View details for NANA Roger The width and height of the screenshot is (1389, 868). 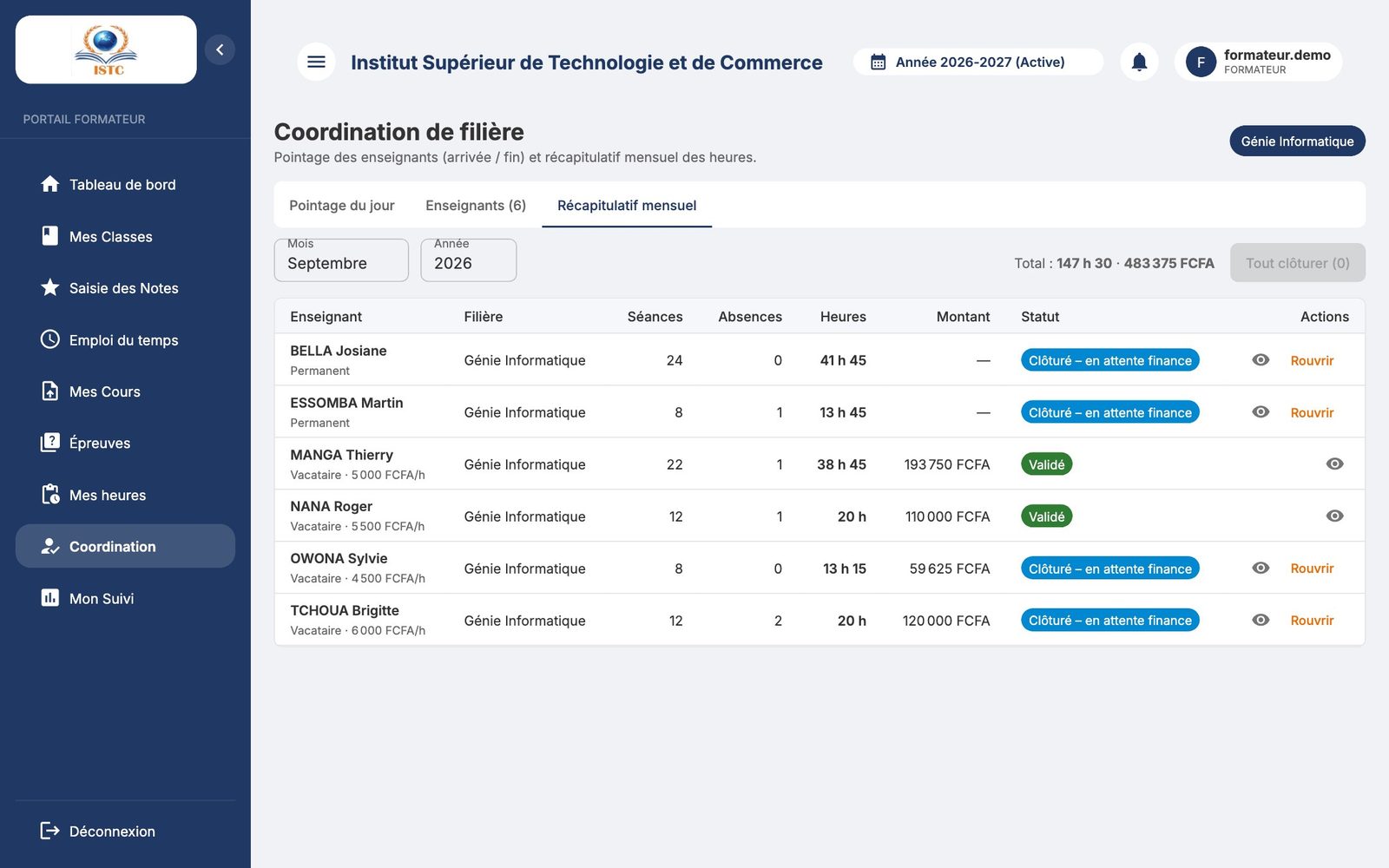(x=1335, y=516)
